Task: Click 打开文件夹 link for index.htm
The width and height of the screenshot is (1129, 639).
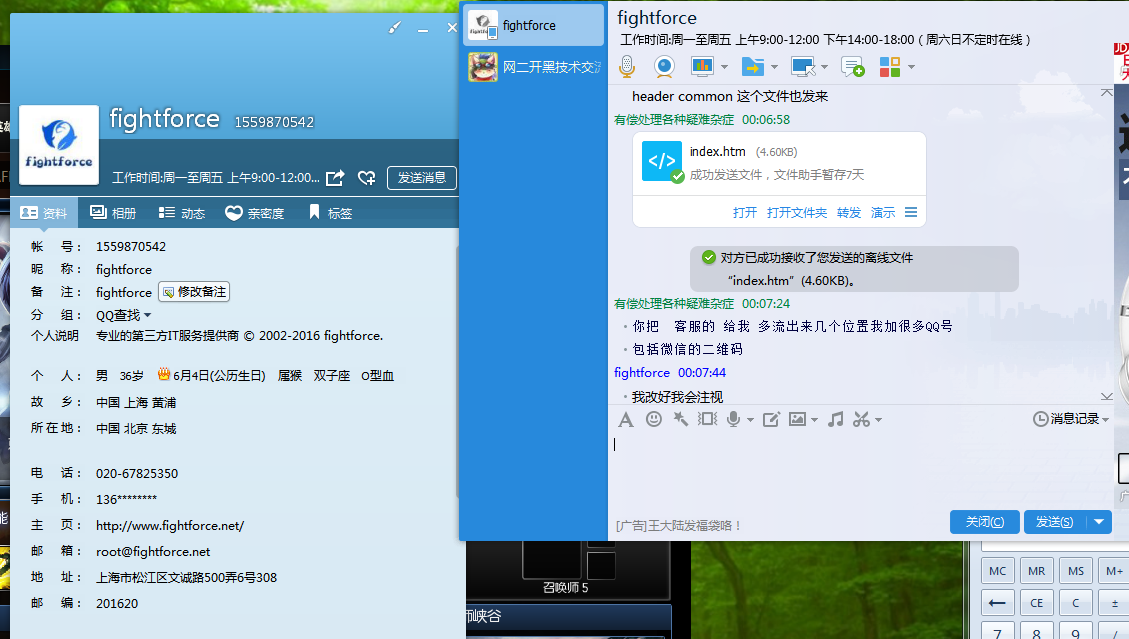Action: click(796, 213)
